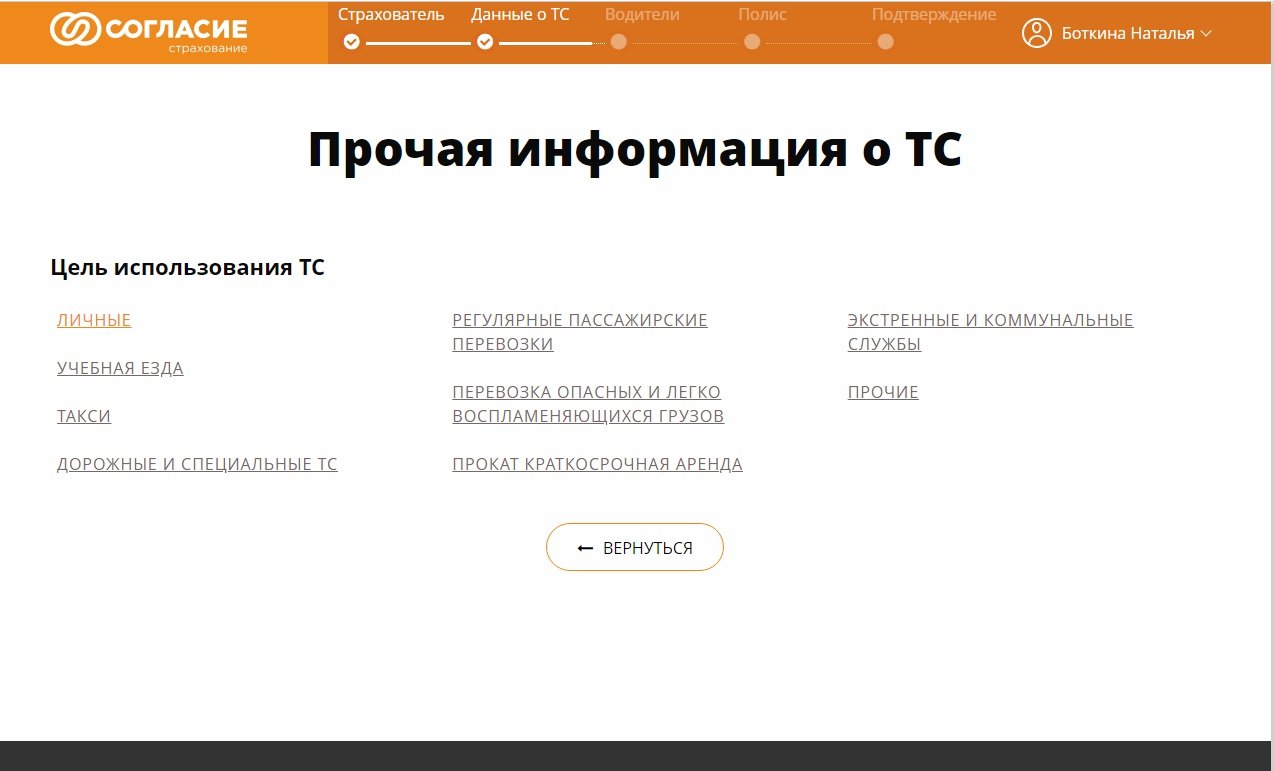Open the Страхователь step tab

pos(391,15)
